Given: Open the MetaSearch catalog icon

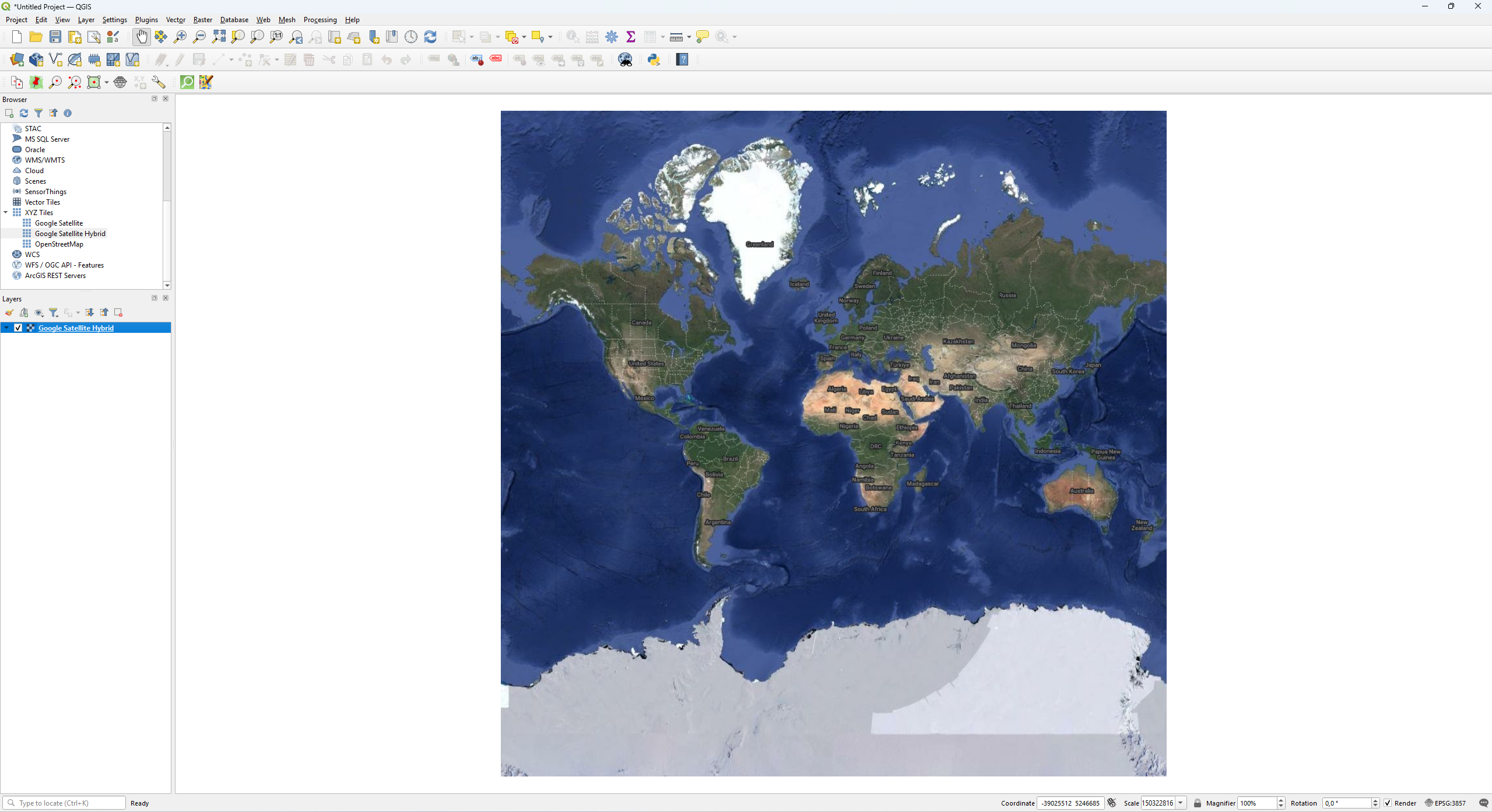Looking at the screenshot, I should 626,59.
